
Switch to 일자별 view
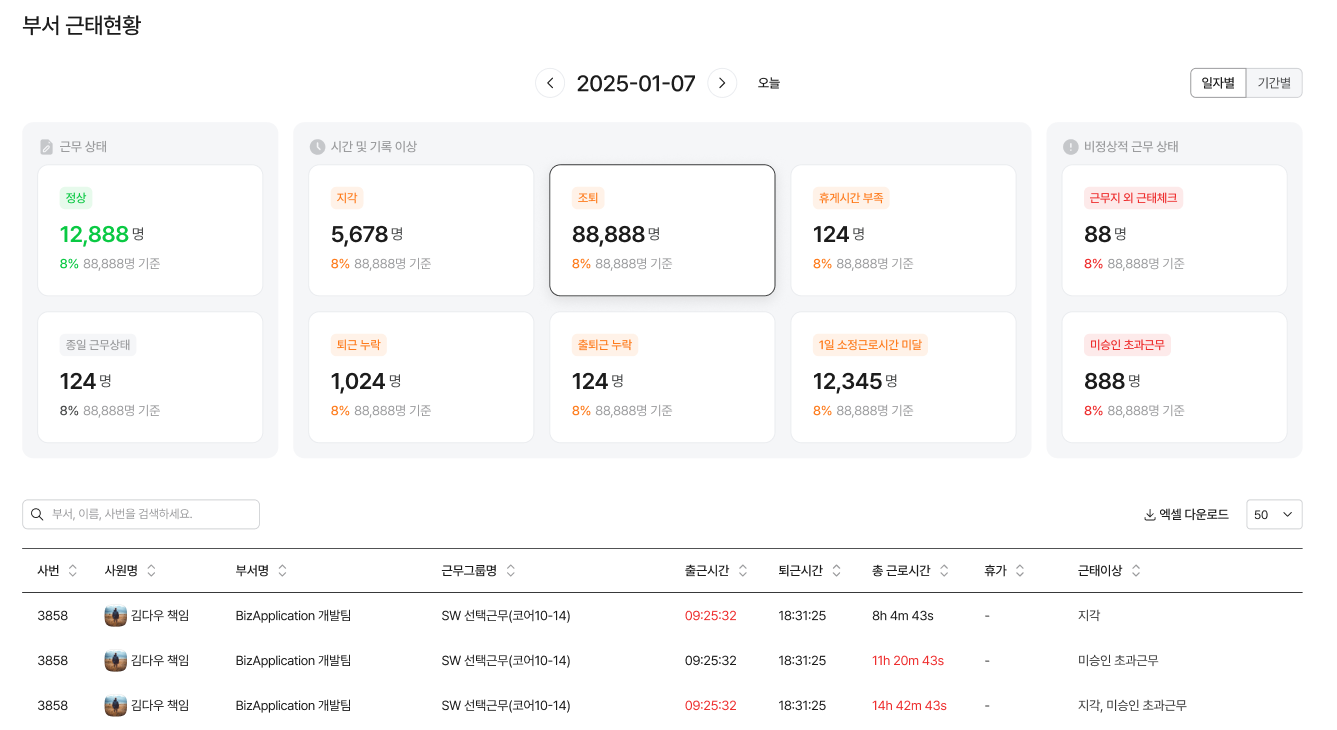[x=1217, y=83]
